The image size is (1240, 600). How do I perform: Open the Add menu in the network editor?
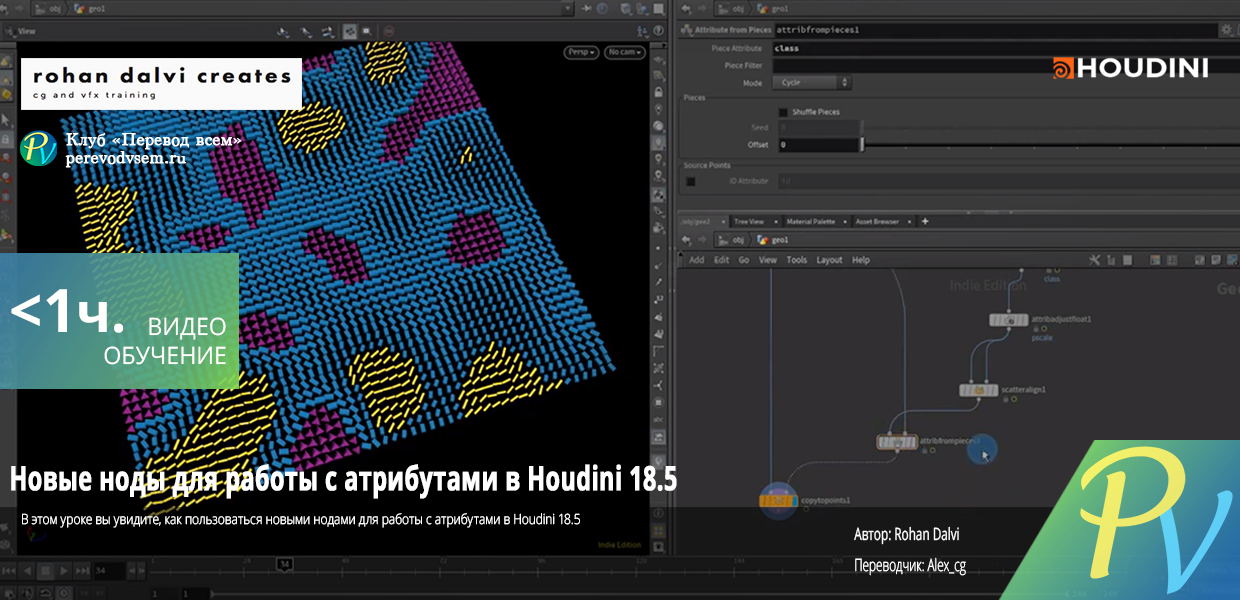point(697,260)
